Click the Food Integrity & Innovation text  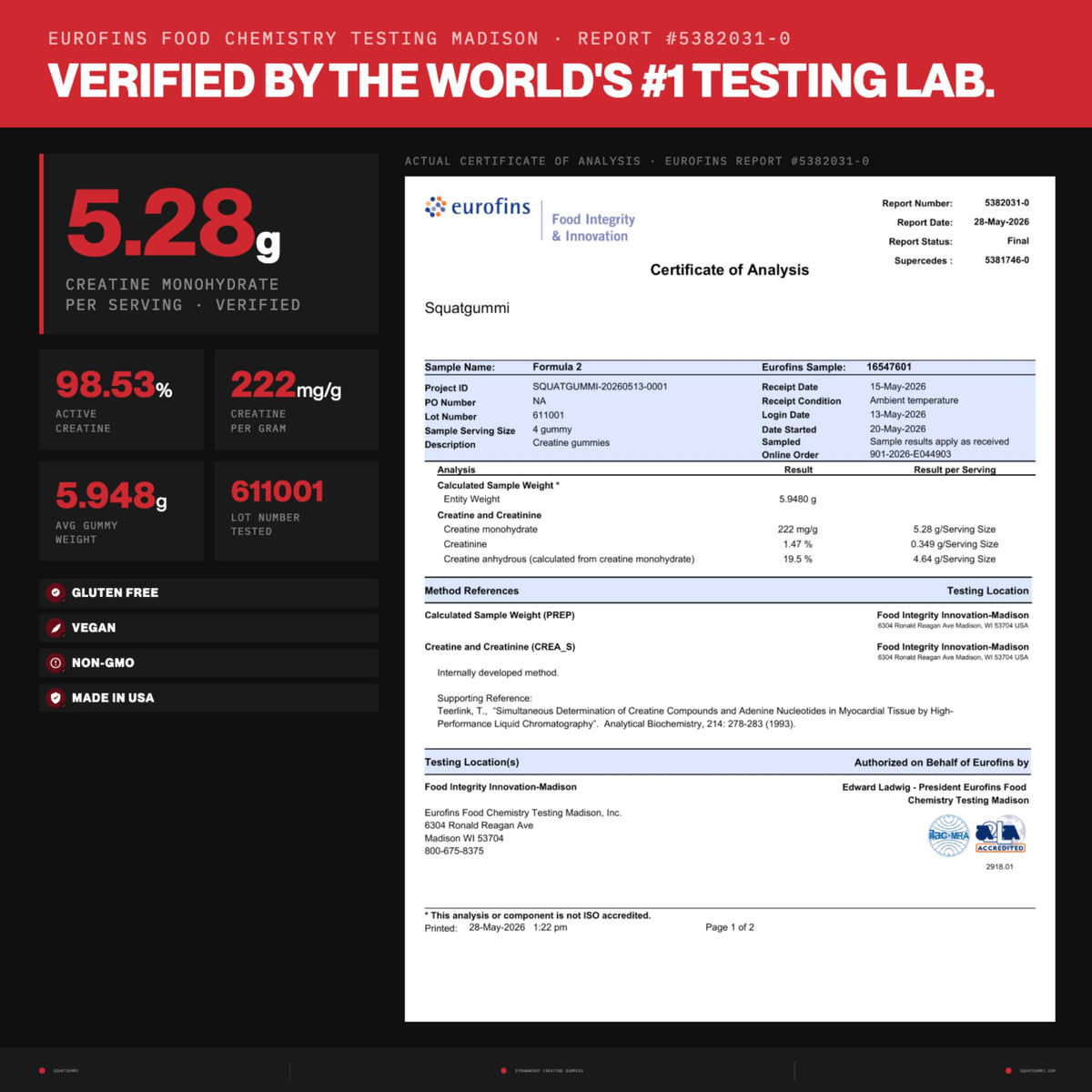(x=593, y=227)
